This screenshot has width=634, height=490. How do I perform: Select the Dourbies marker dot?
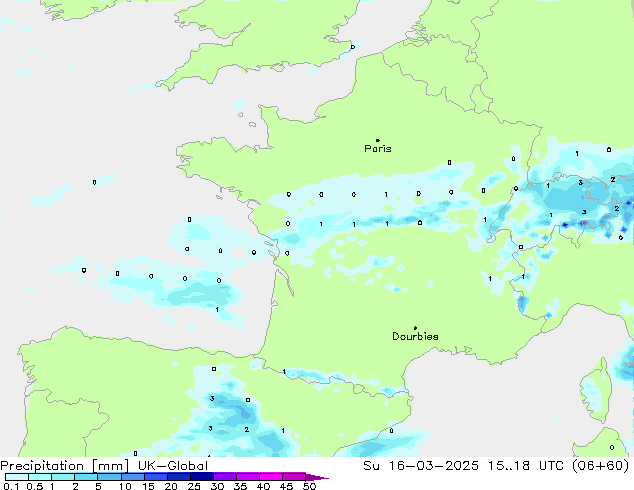click(x=415, y=328)
